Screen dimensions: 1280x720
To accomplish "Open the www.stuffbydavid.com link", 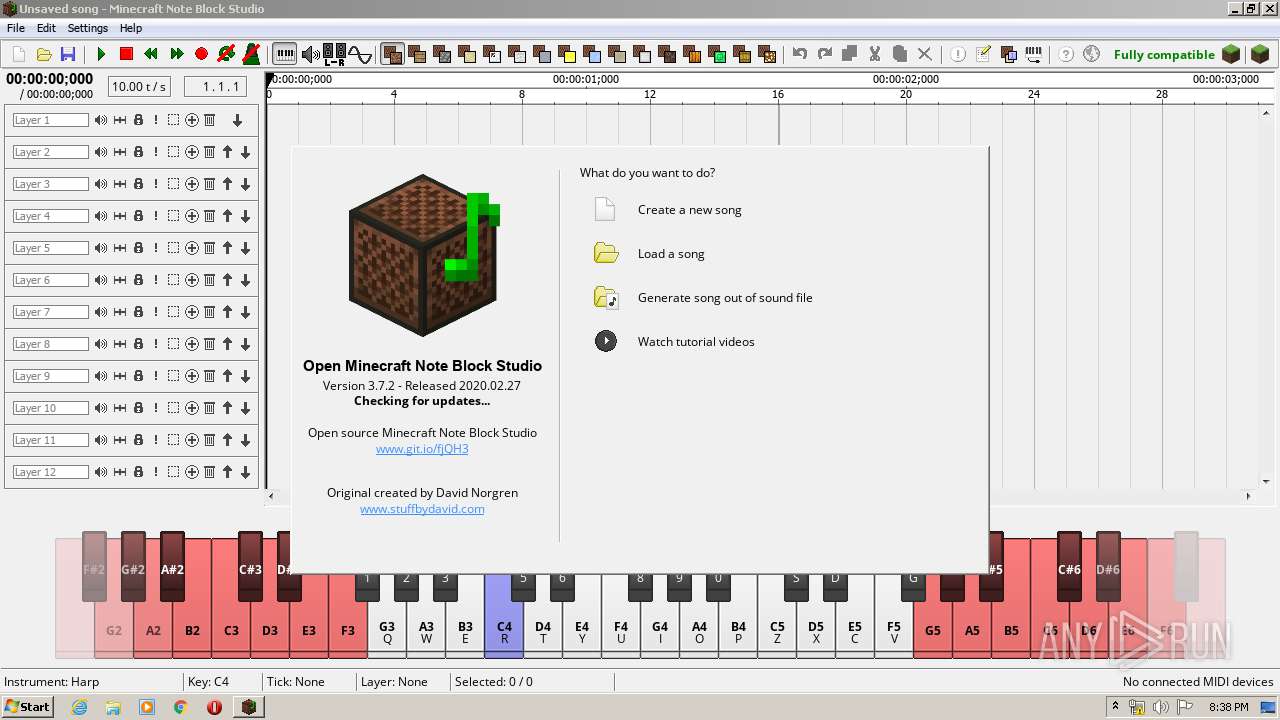I will [422, 509].
